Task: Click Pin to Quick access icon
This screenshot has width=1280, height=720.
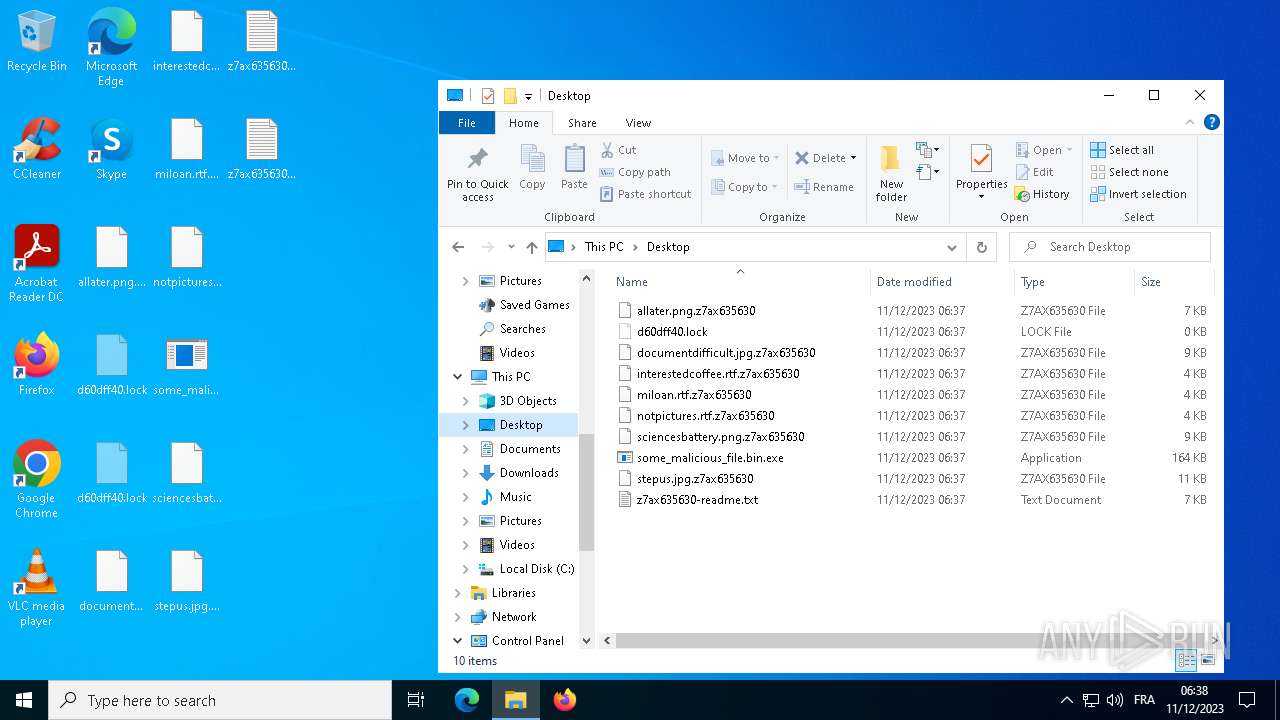Action: [478, 160]
